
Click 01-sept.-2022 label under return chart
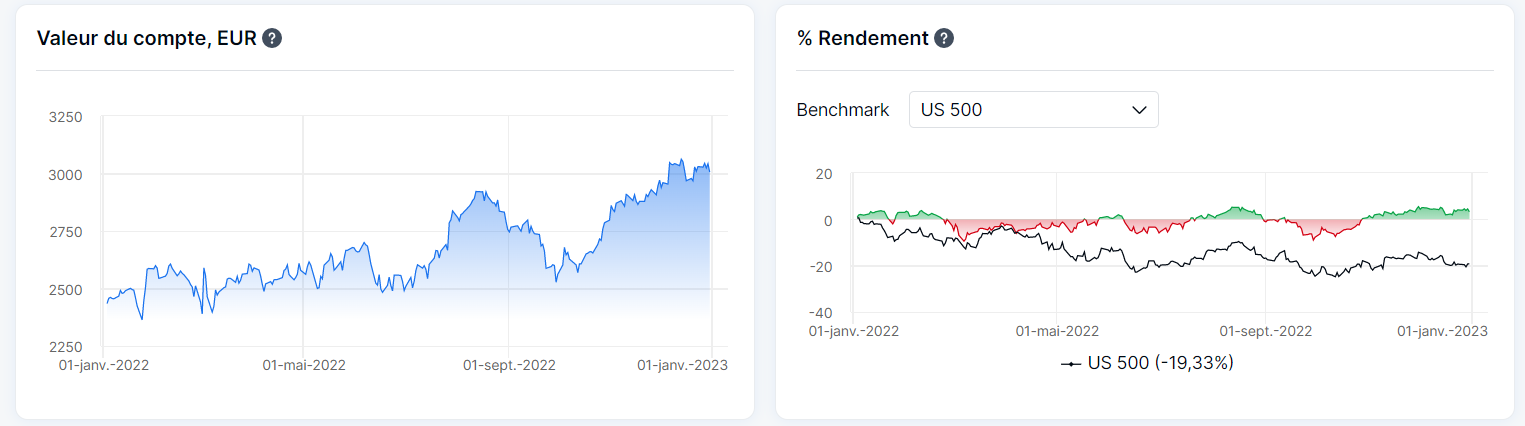pyautogui.click(x=1266, y=331)
